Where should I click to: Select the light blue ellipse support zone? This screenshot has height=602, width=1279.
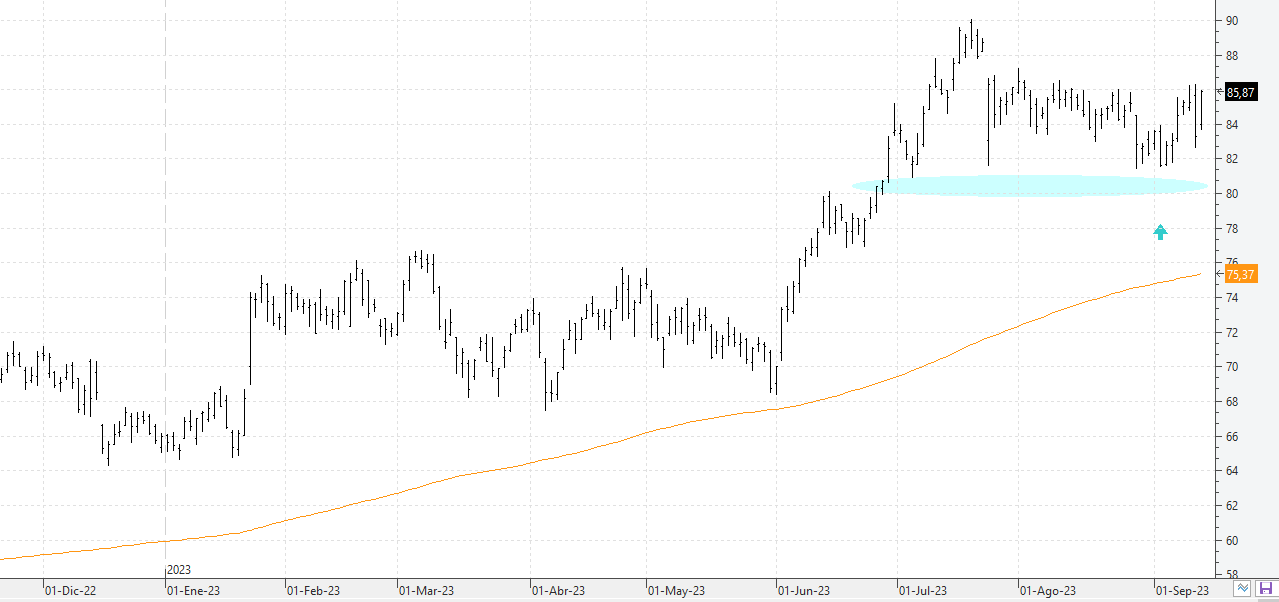pyautogui.click(x=1030, y=185)
